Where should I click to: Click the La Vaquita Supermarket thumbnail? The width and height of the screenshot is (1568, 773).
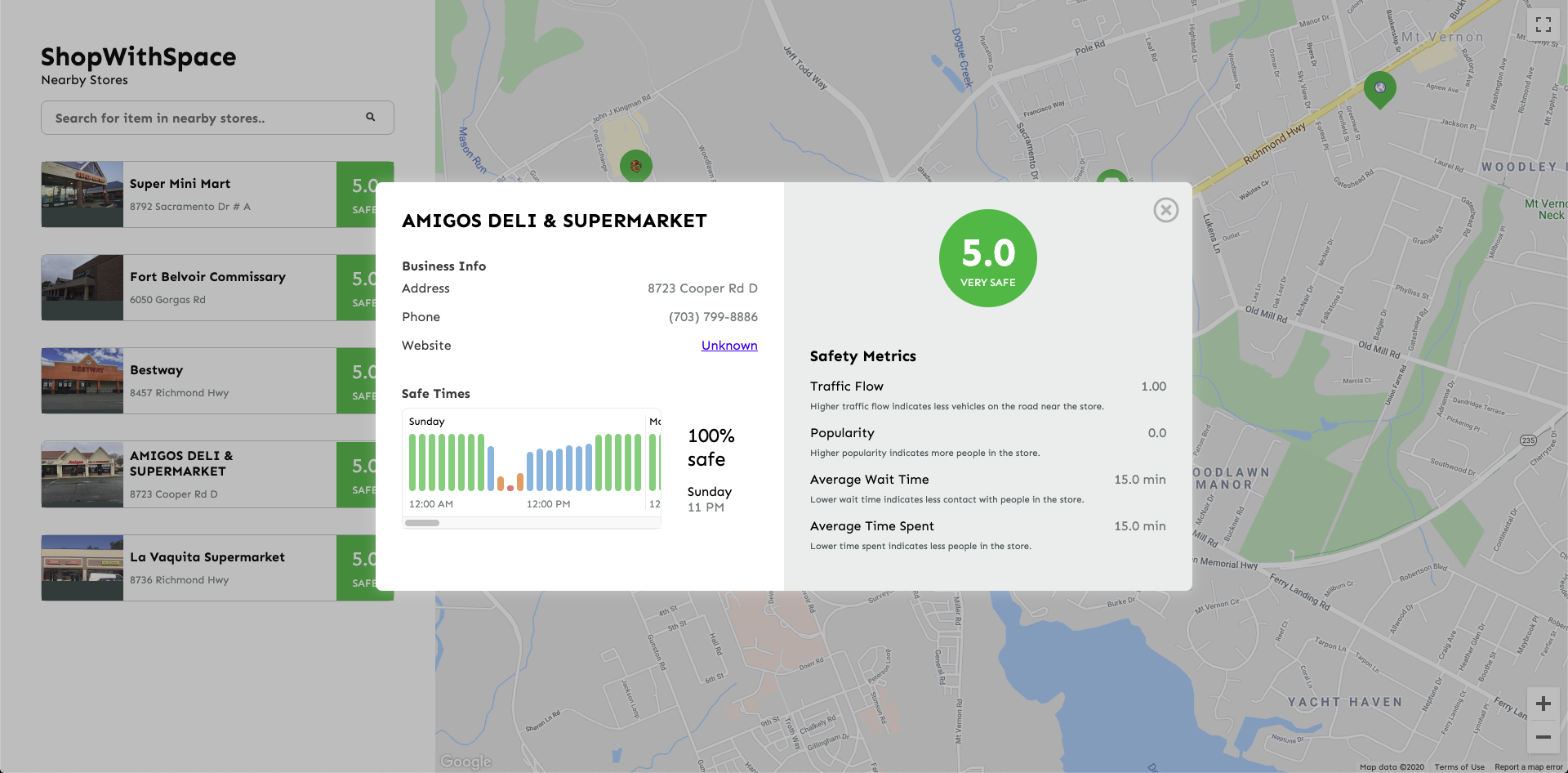pos(82,568)
